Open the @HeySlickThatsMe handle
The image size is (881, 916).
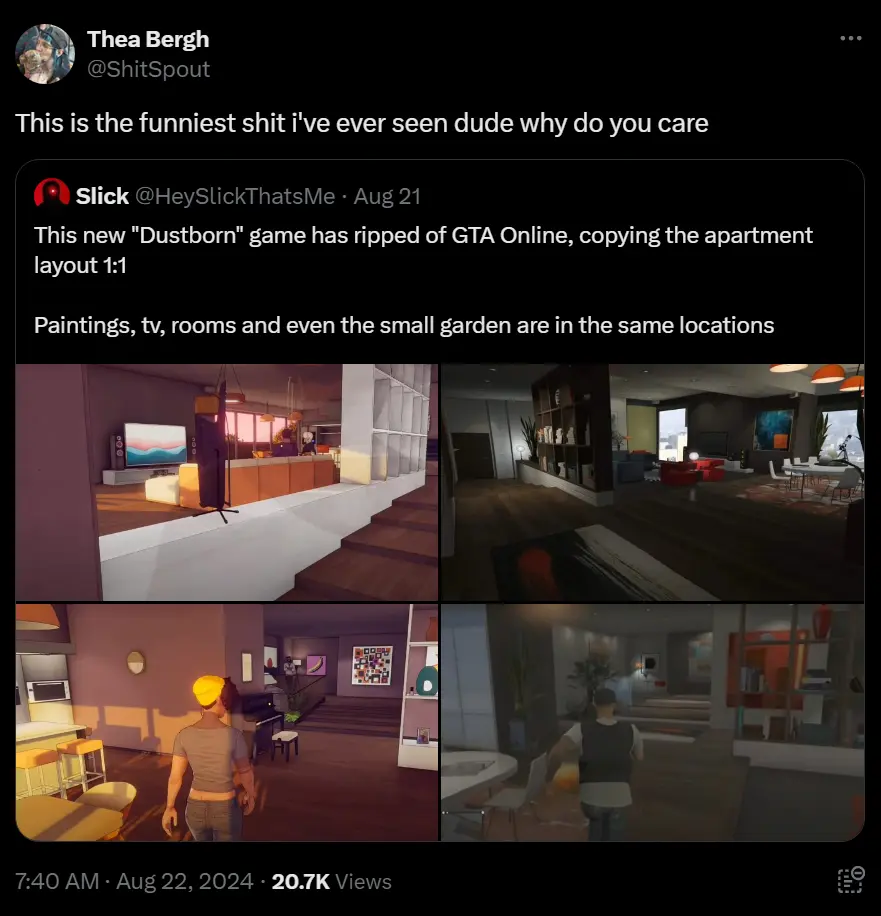pyautogui.click(x=235, y=196)
